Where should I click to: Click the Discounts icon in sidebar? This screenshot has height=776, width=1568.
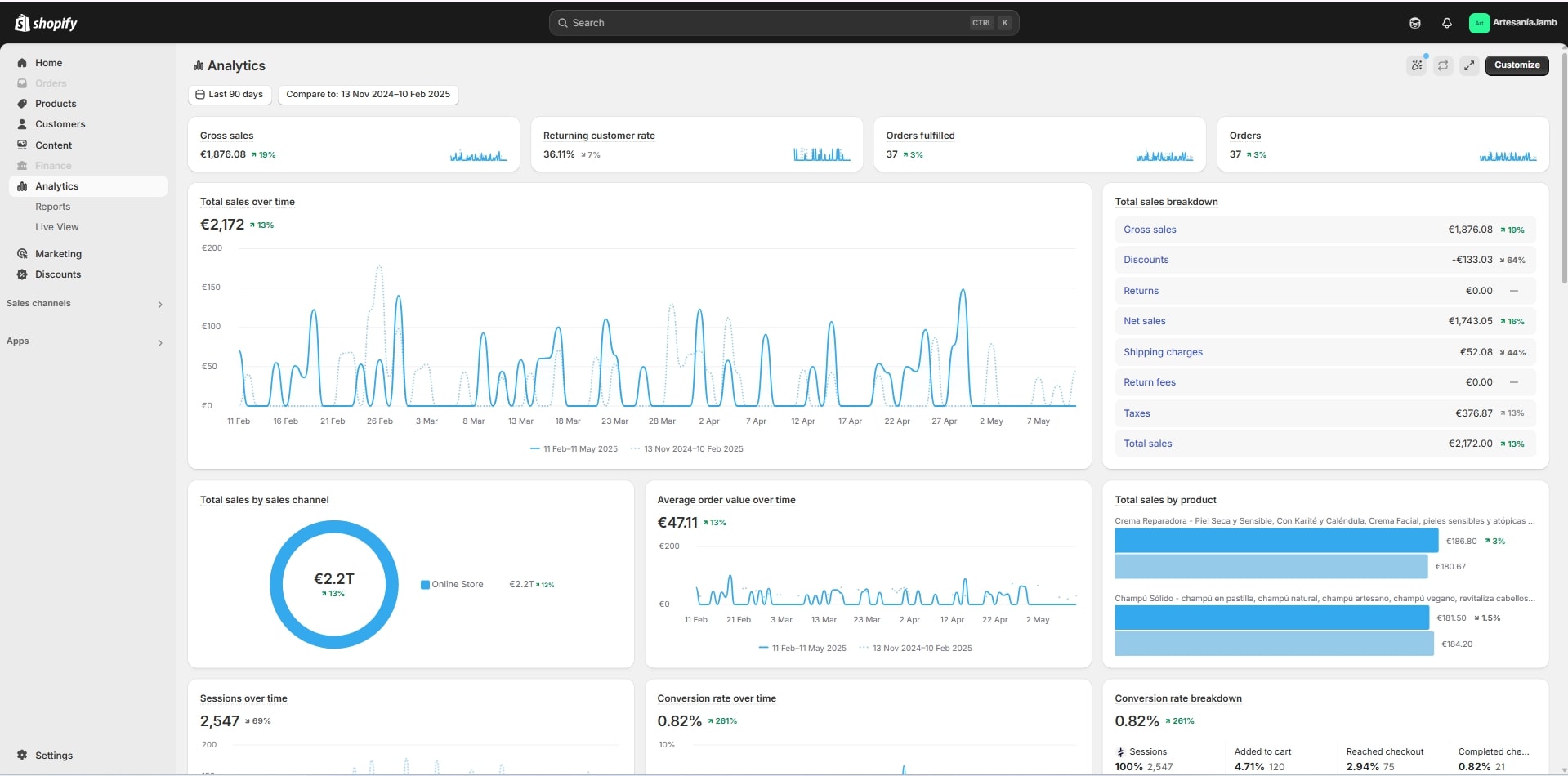coord(22,274)
